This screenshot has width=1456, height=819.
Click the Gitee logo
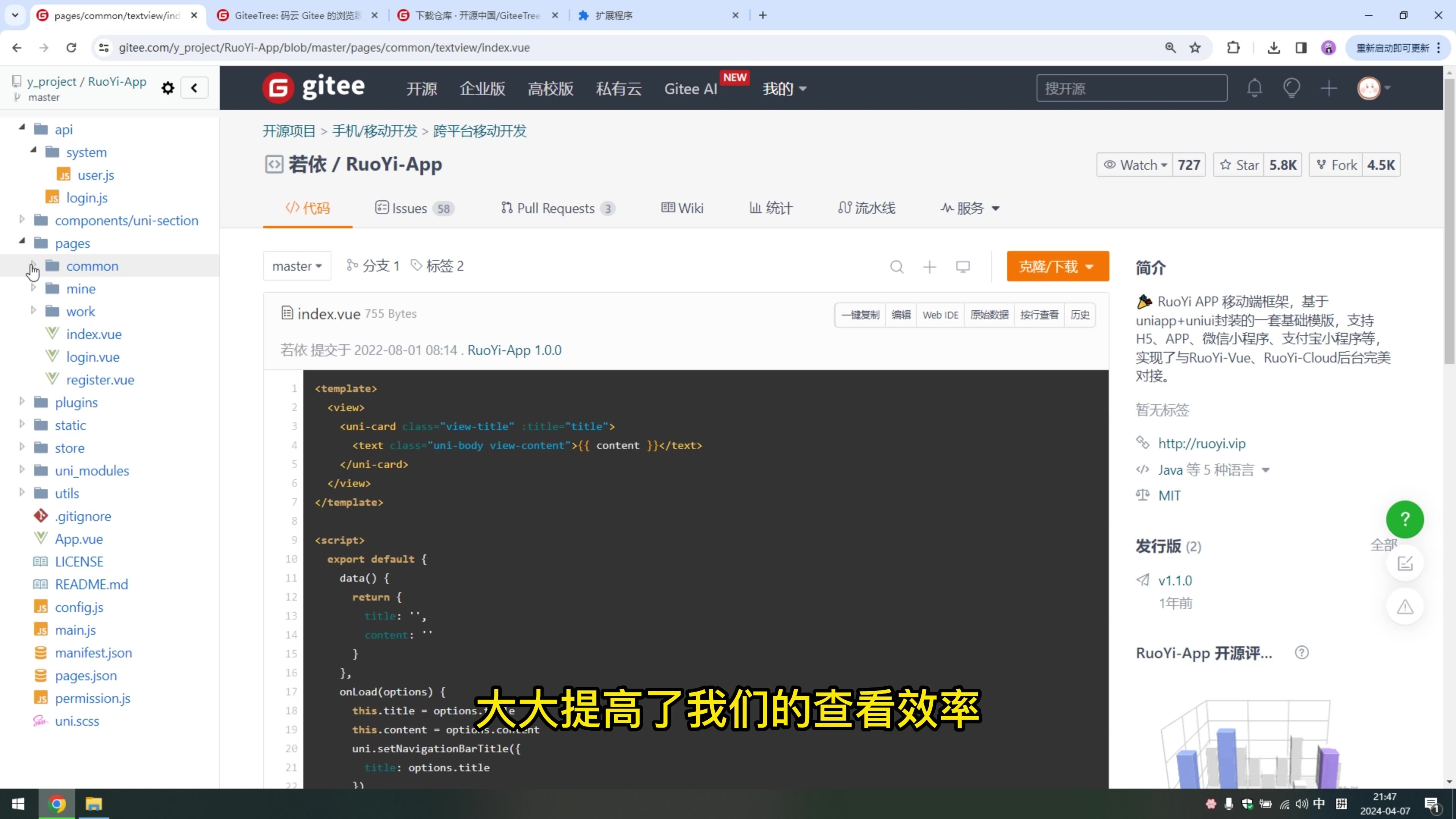314,88
